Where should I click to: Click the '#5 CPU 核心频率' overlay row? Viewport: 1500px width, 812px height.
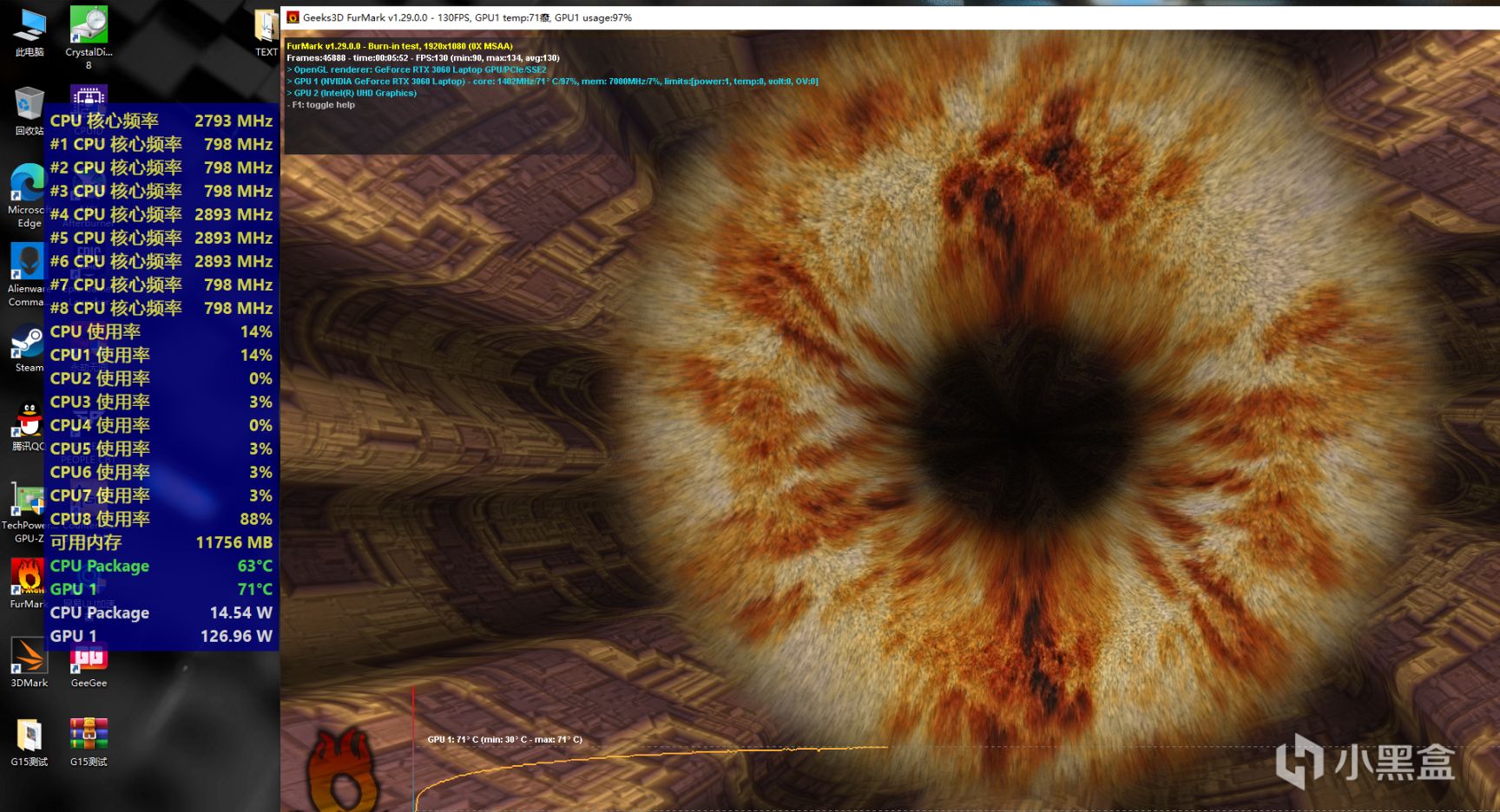tap(161, 238)
